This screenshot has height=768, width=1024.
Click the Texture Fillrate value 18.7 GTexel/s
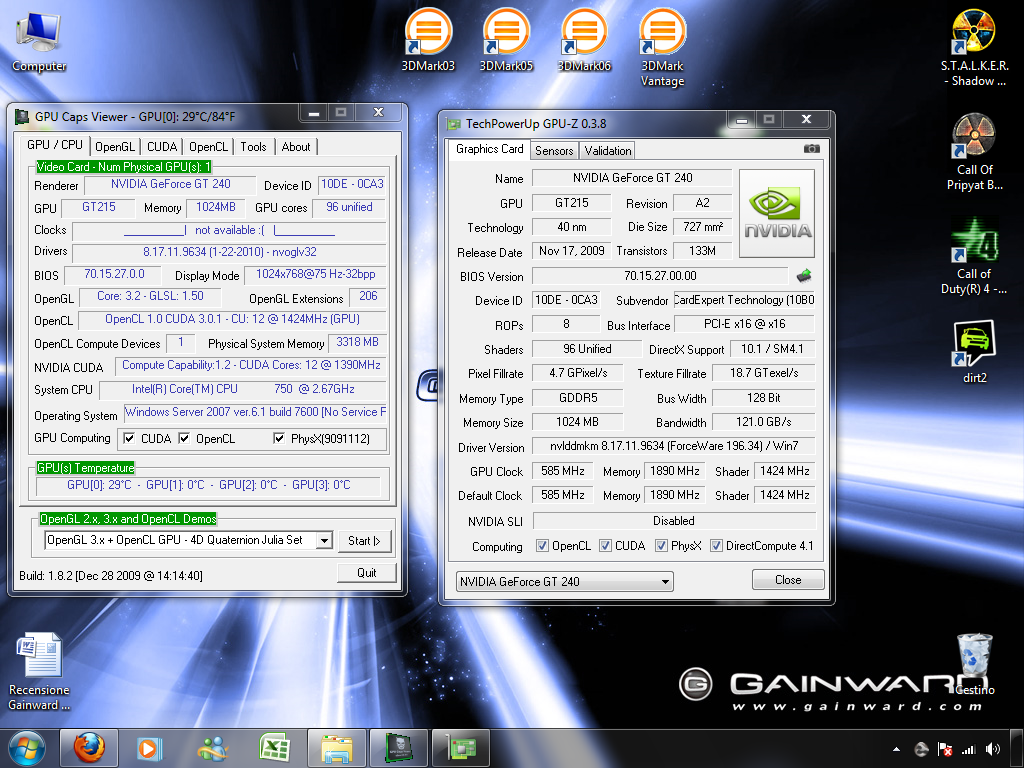pyautogui.click(x=763, y=373)
